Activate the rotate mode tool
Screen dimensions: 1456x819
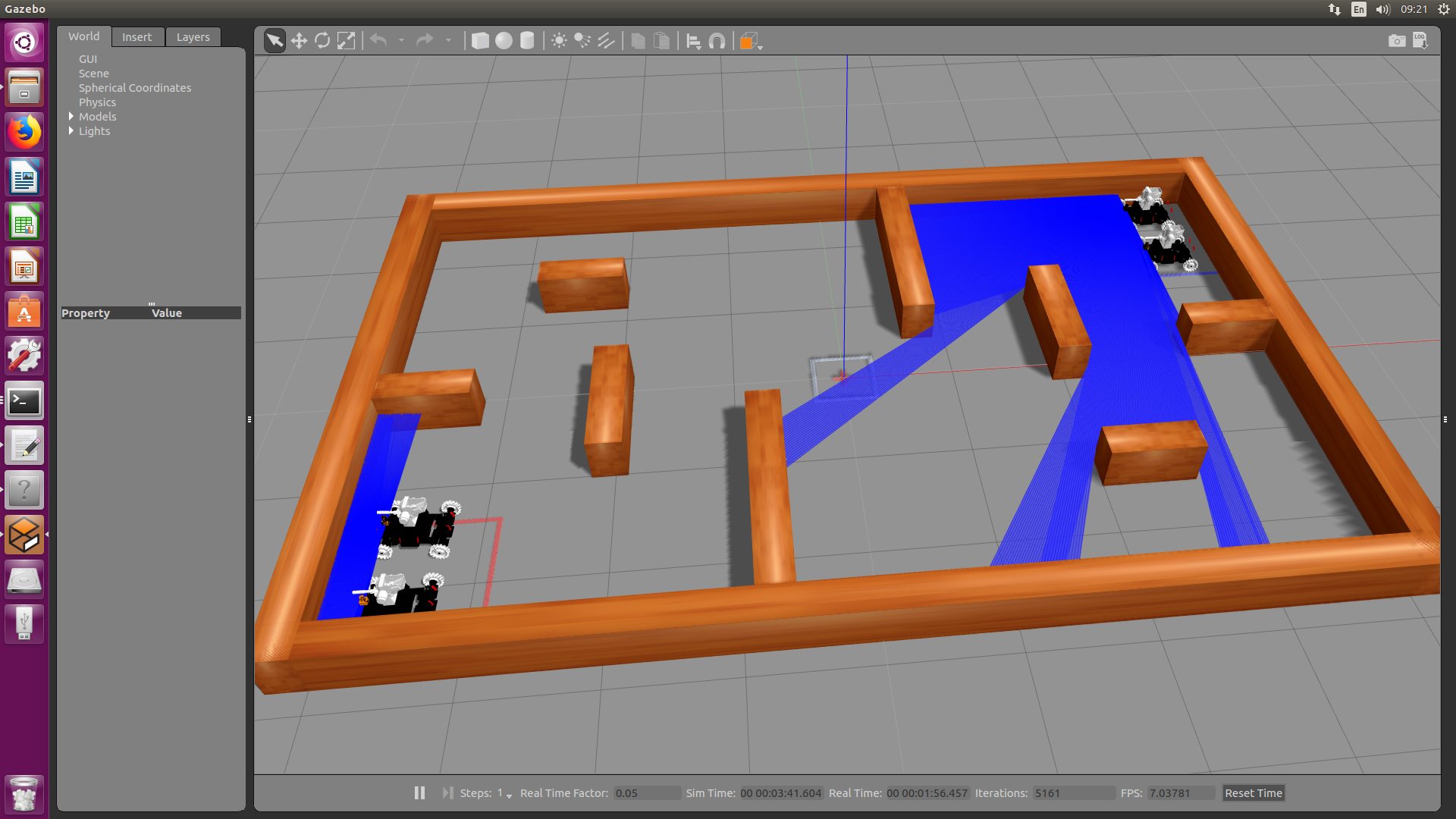click(x=322, y=40)
